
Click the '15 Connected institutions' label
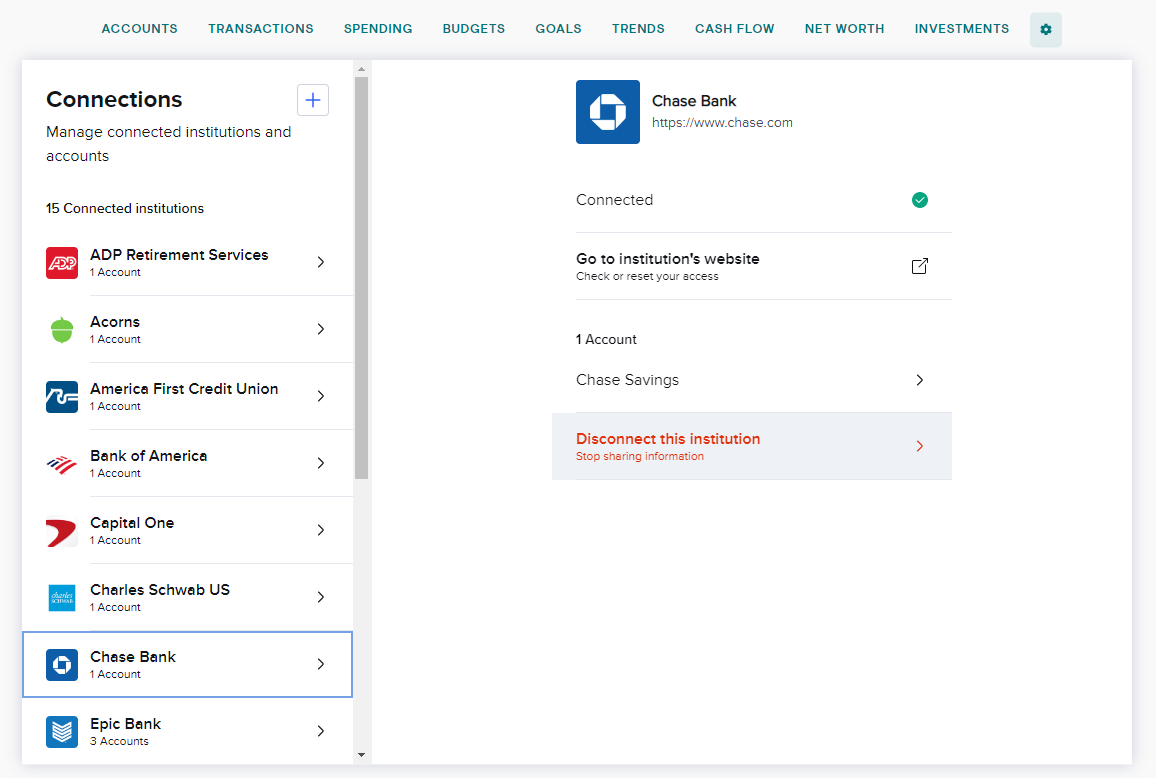(x=125, y=209)
